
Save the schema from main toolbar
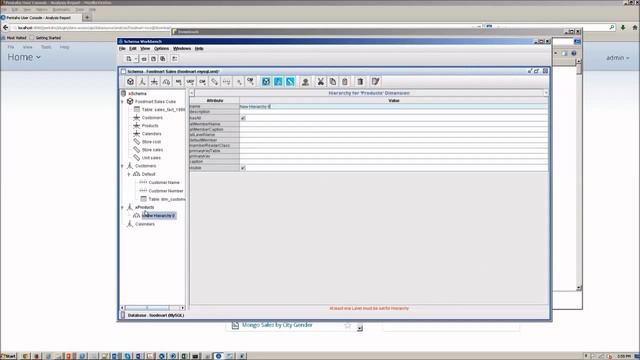[153, 59]
